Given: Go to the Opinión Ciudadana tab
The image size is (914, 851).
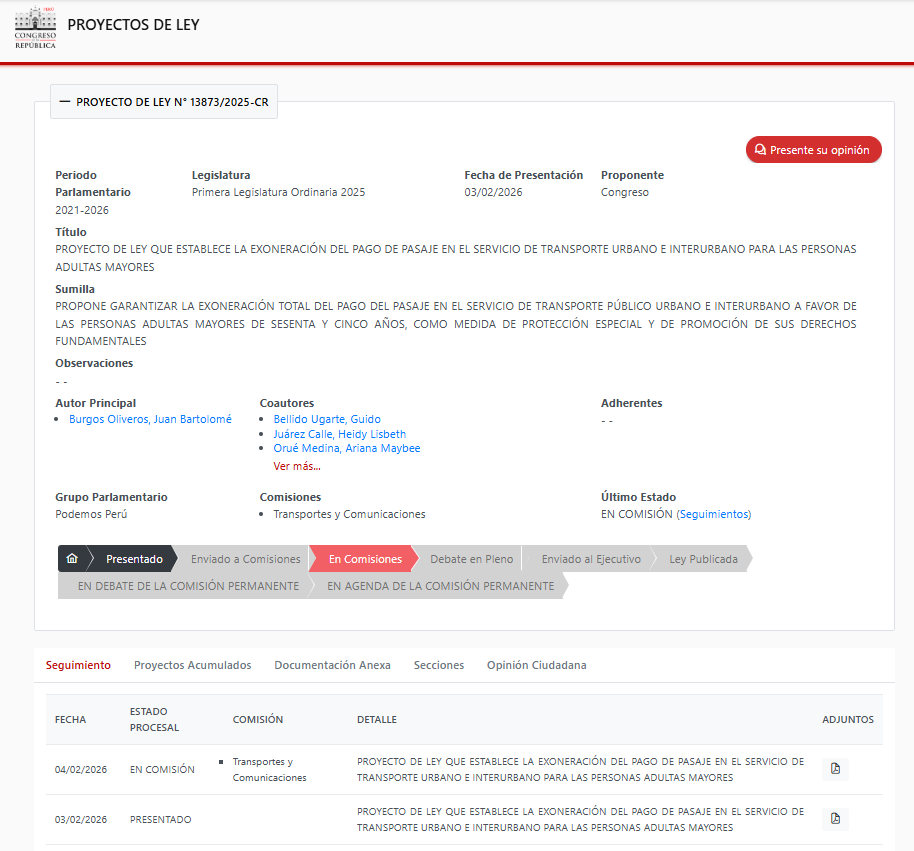Looking at the screenshot, I should (536, 665).
